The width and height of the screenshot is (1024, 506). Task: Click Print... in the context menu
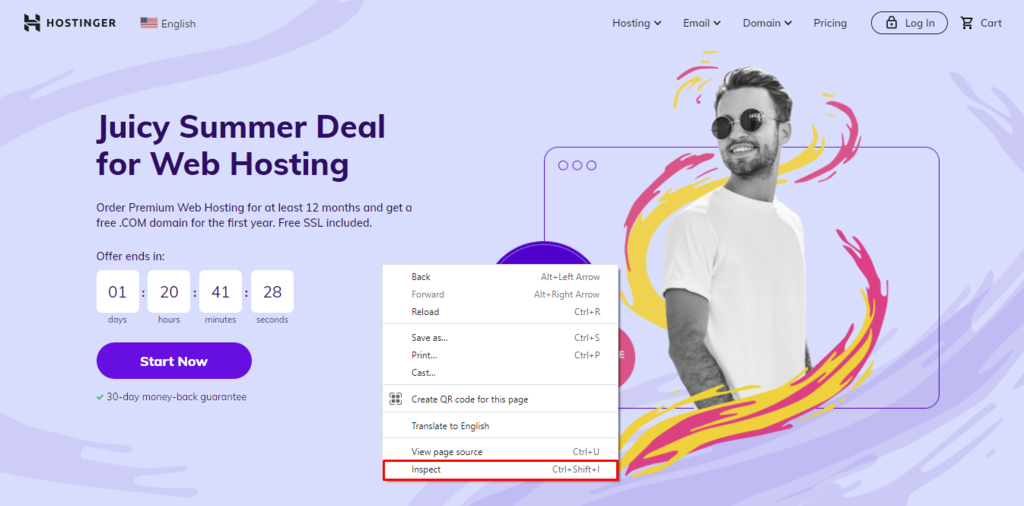pos(500,355)
